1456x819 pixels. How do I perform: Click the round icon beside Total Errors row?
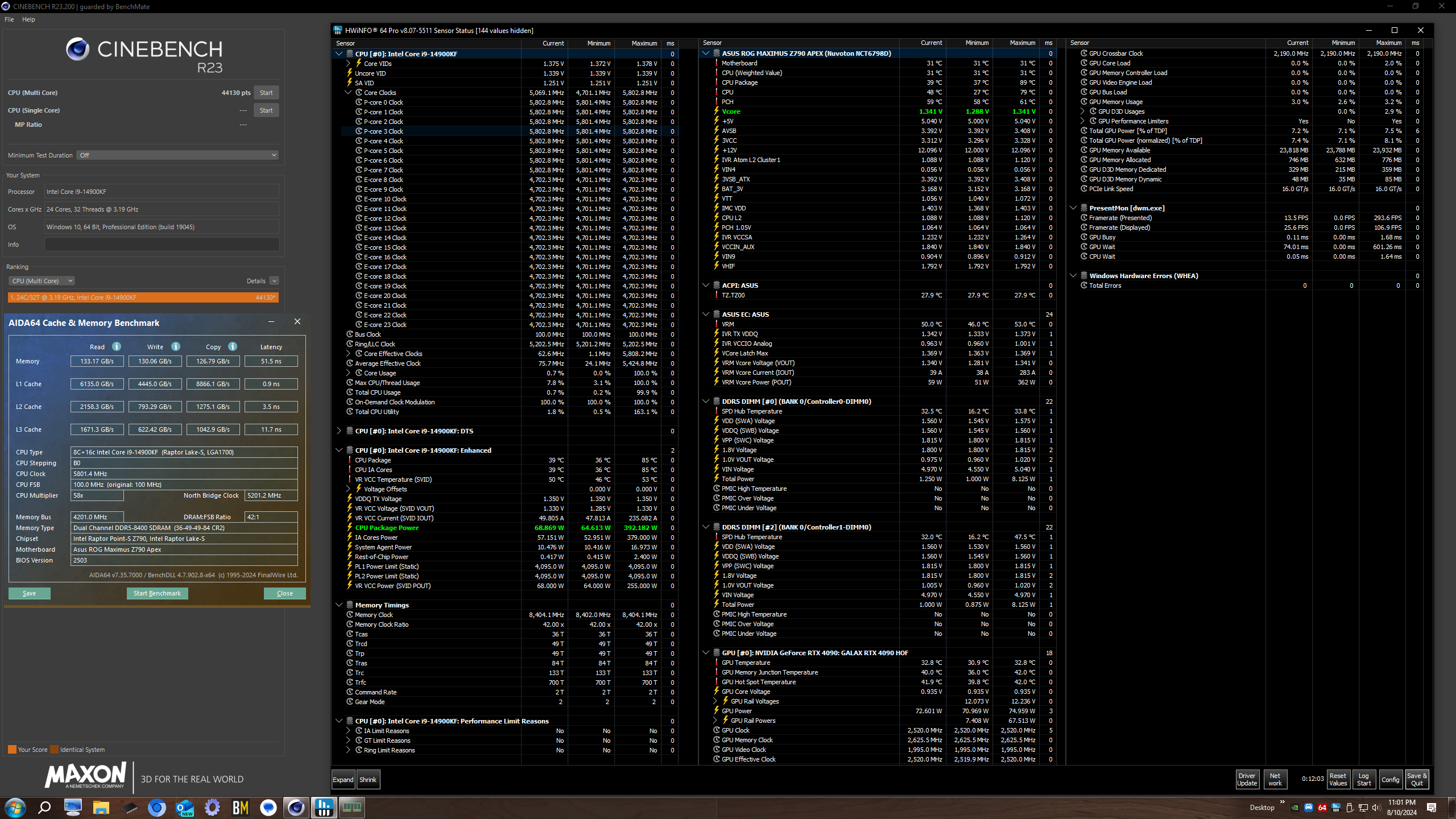[x=1084, y=285]
